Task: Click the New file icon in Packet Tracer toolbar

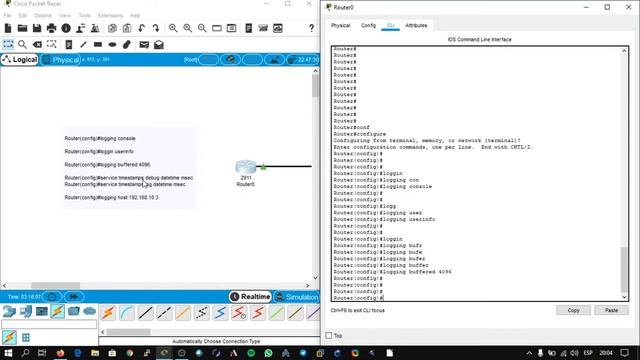Action: [x=8, y=28]
